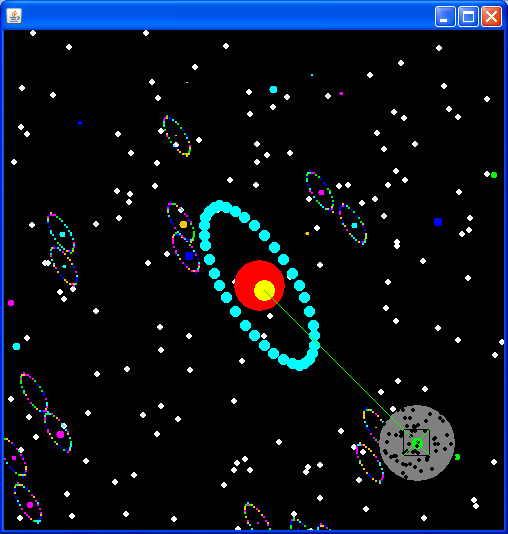This screenshot has height=534, width=508.
Task: Click the Java coffee cup icon in the title bar
Action: point(14,16)
